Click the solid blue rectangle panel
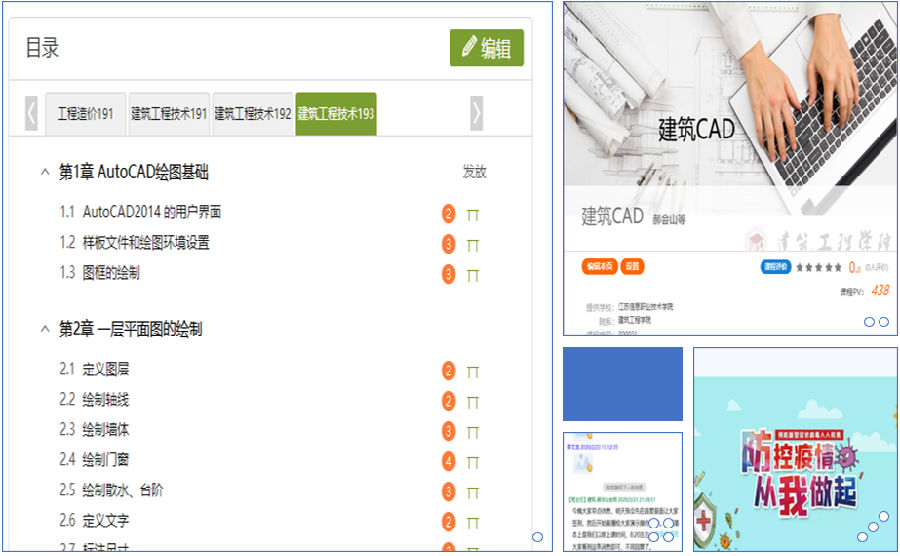The width and height of the screenshot is (900, 556). click(623, 384)
